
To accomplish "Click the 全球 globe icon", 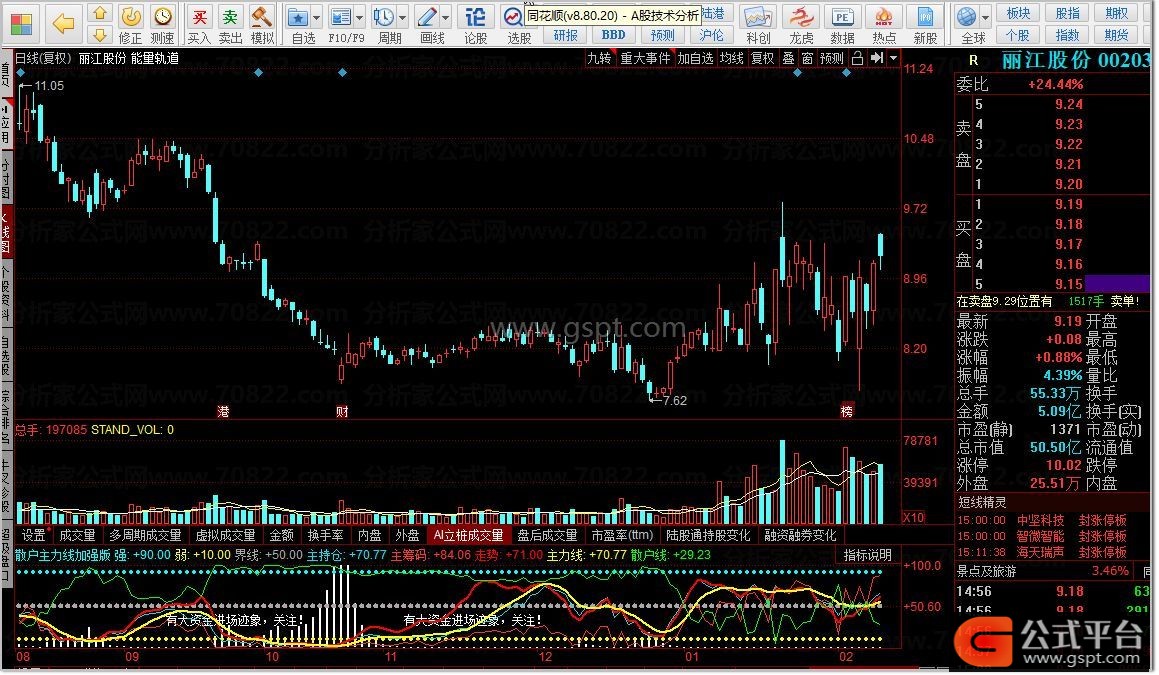I will (x=966, y=17).
